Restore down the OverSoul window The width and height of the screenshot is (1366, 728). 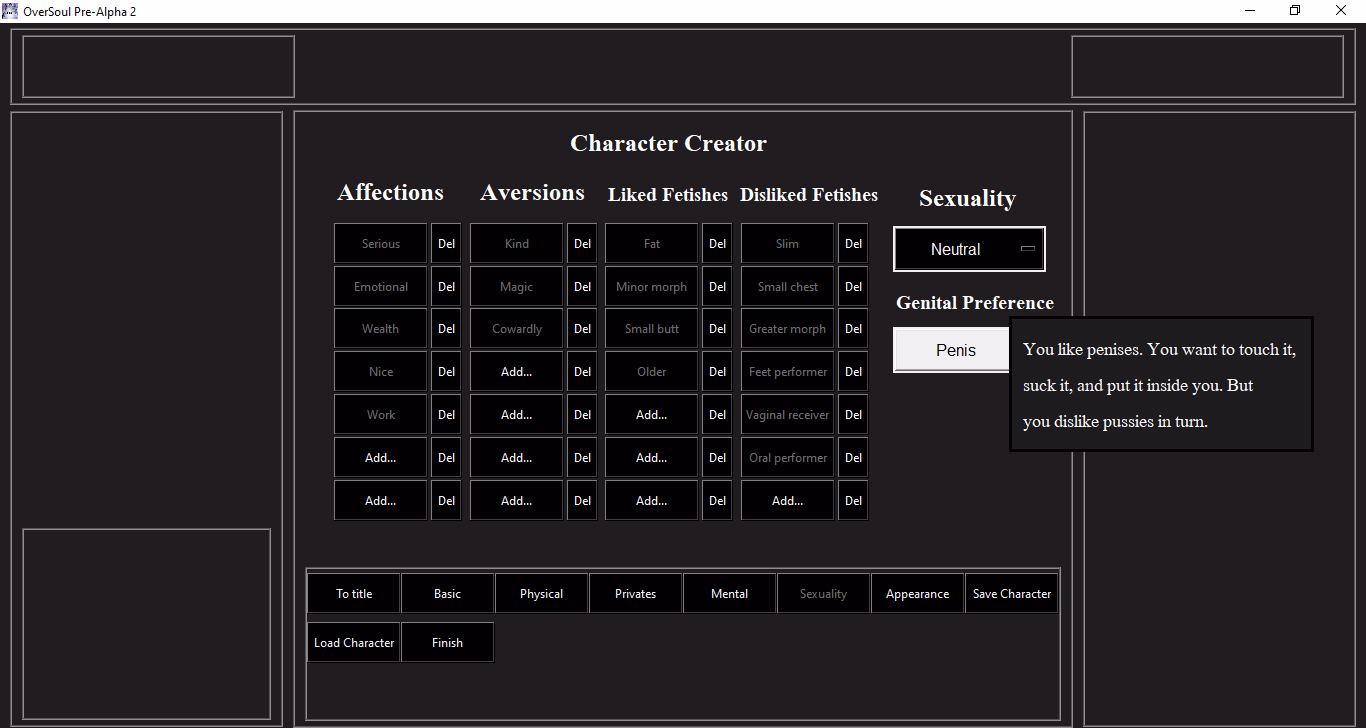point(1295,10)
